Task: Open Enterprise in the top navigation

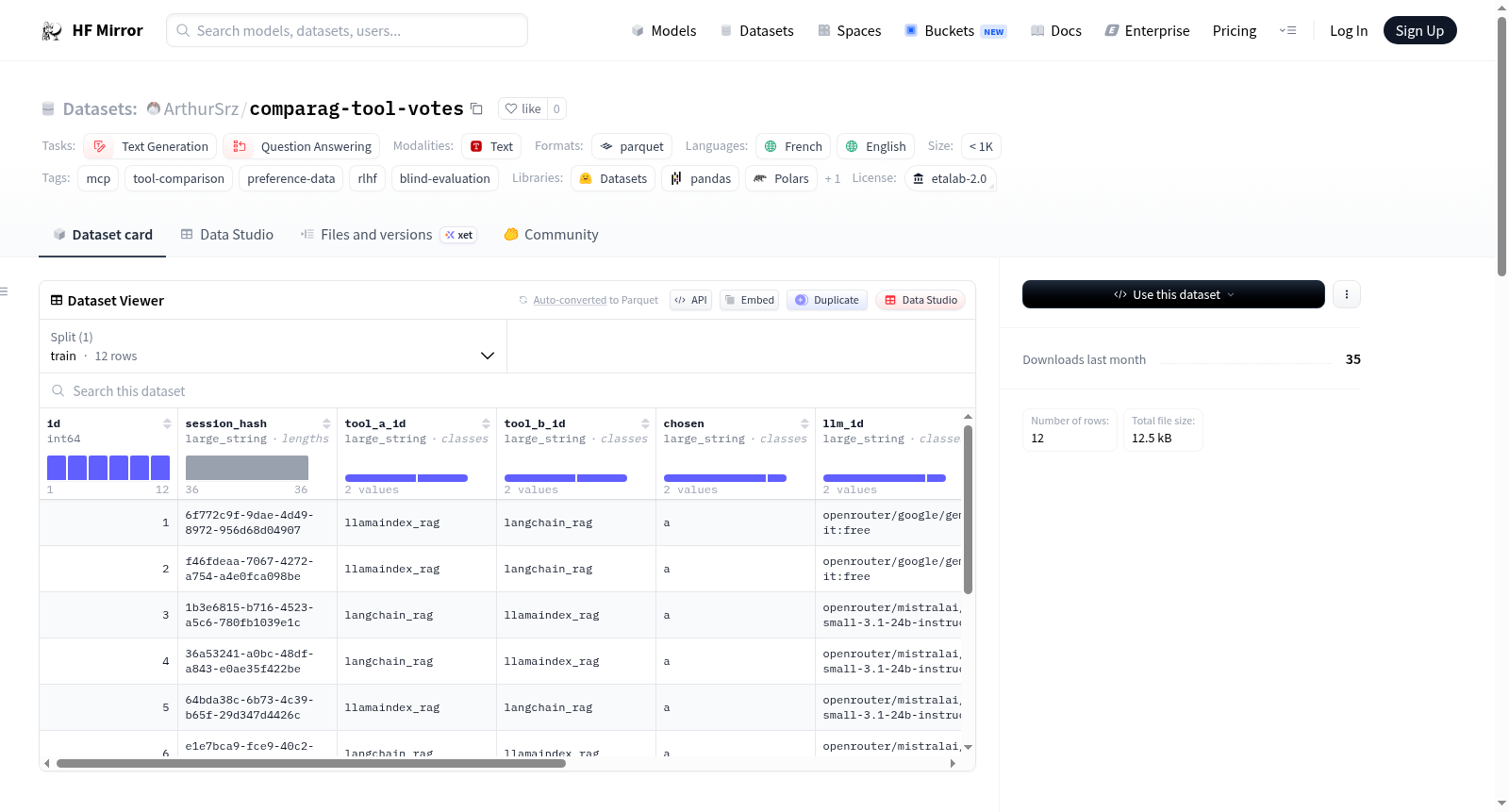Action: point(1147,31)
